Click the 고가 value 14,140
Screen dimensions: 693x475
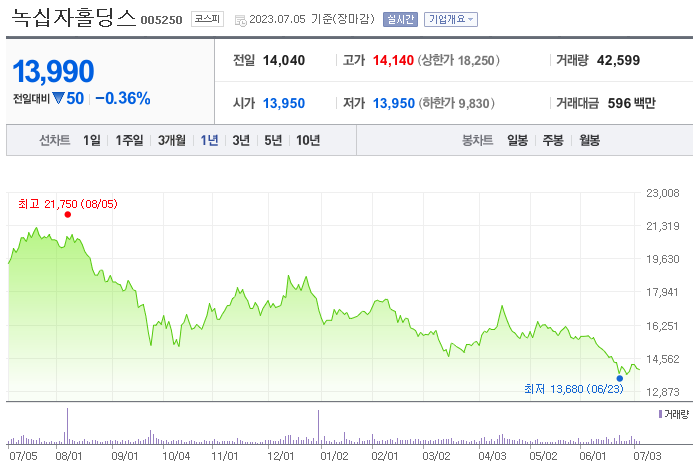click(x=393, y=60)
